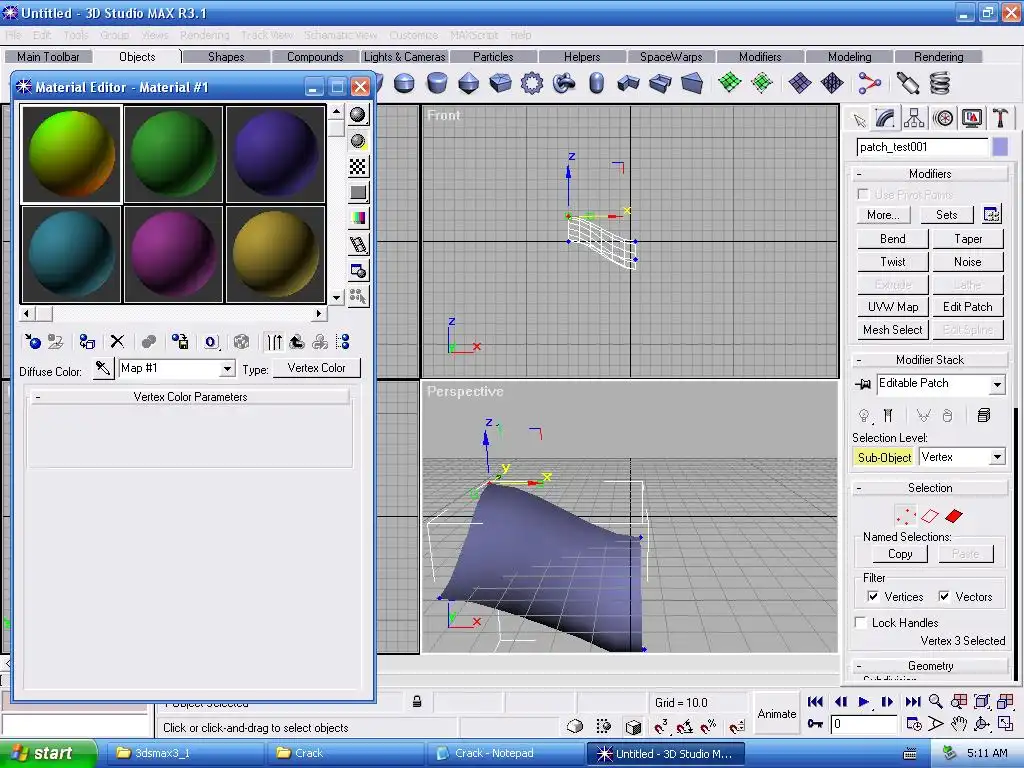Click the Arc Rotate viewport control
This screenshot has height=768, width=1024.
(x=982, y=724)
